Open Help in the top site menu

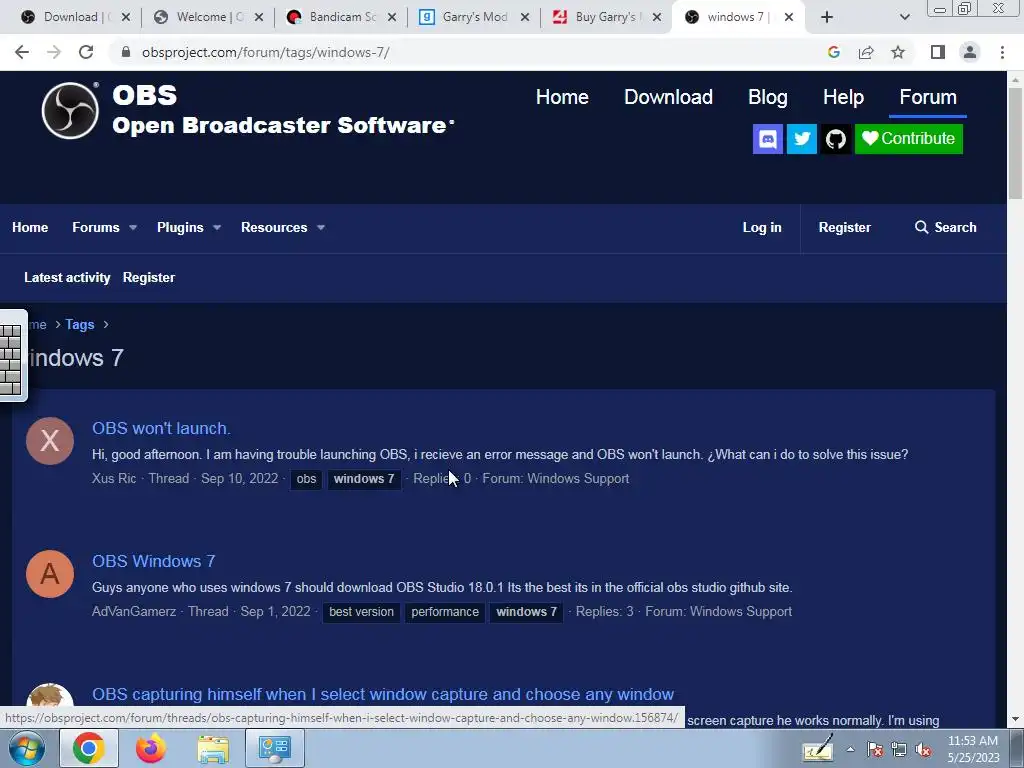[843, 97]
